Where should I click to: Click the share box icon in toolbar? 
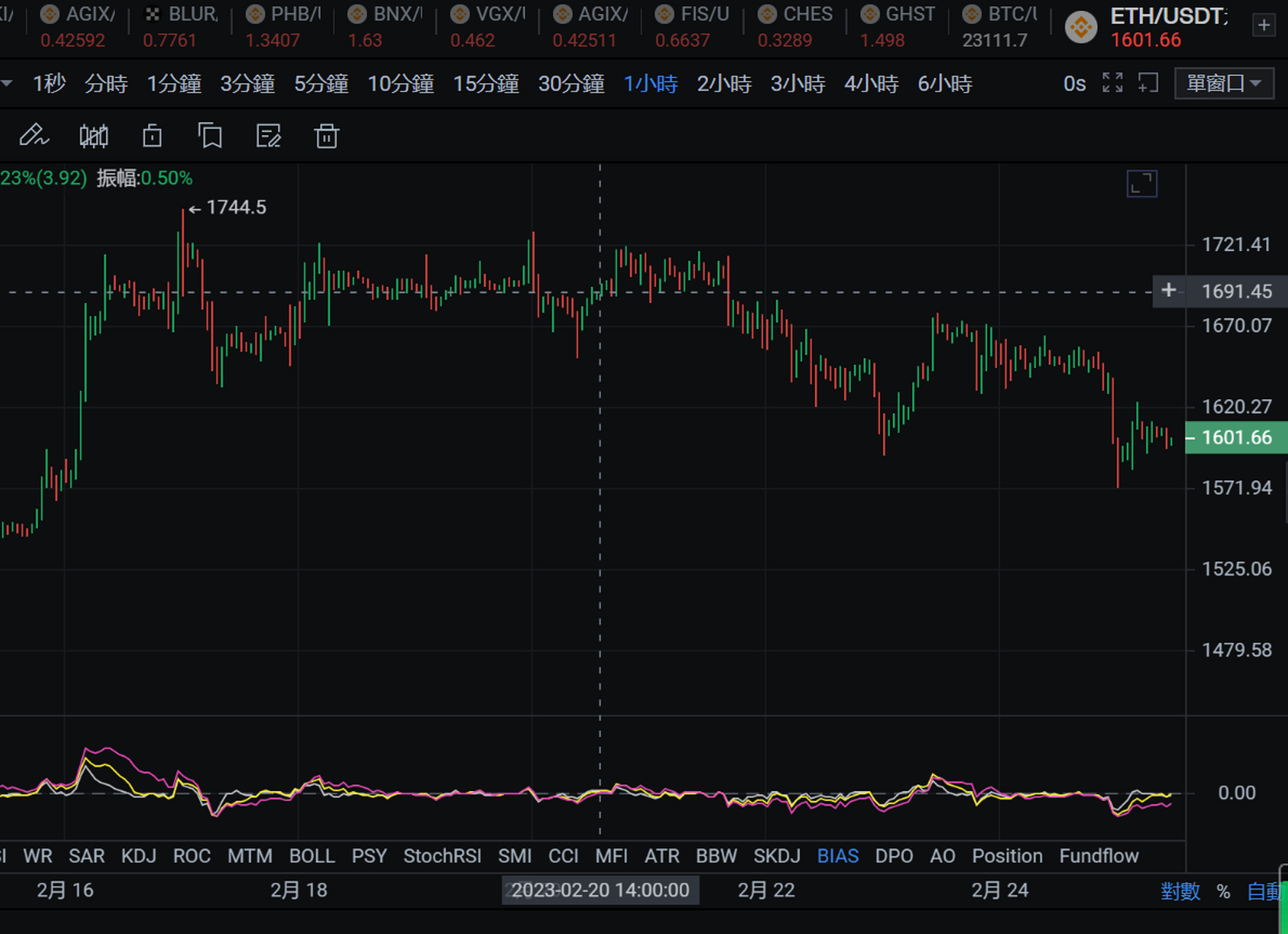(x=152, y=136)
